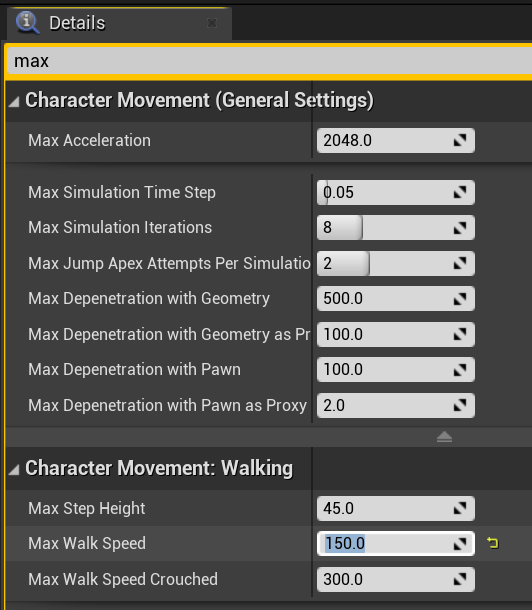This screenshot has width=532, height=610.
Task: Select the Max Walk Speed value field
Action: (396, 543)
